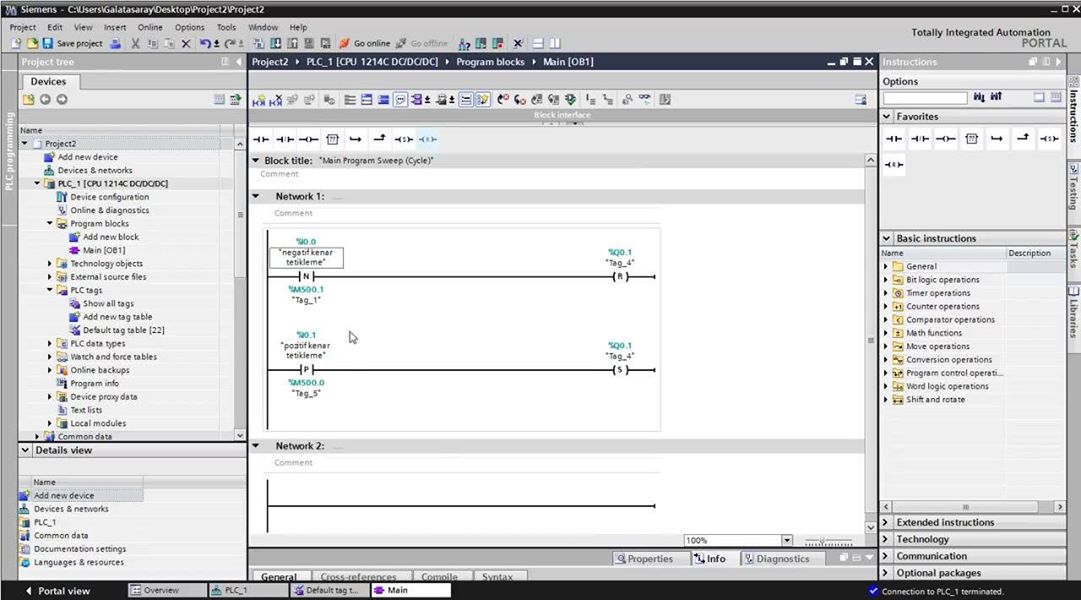Viewport: 1081px width, 600px height.
Task: Select normally open contact in Instructions panel Favorites
Action: pyautogui.click(x=894, y=139)
